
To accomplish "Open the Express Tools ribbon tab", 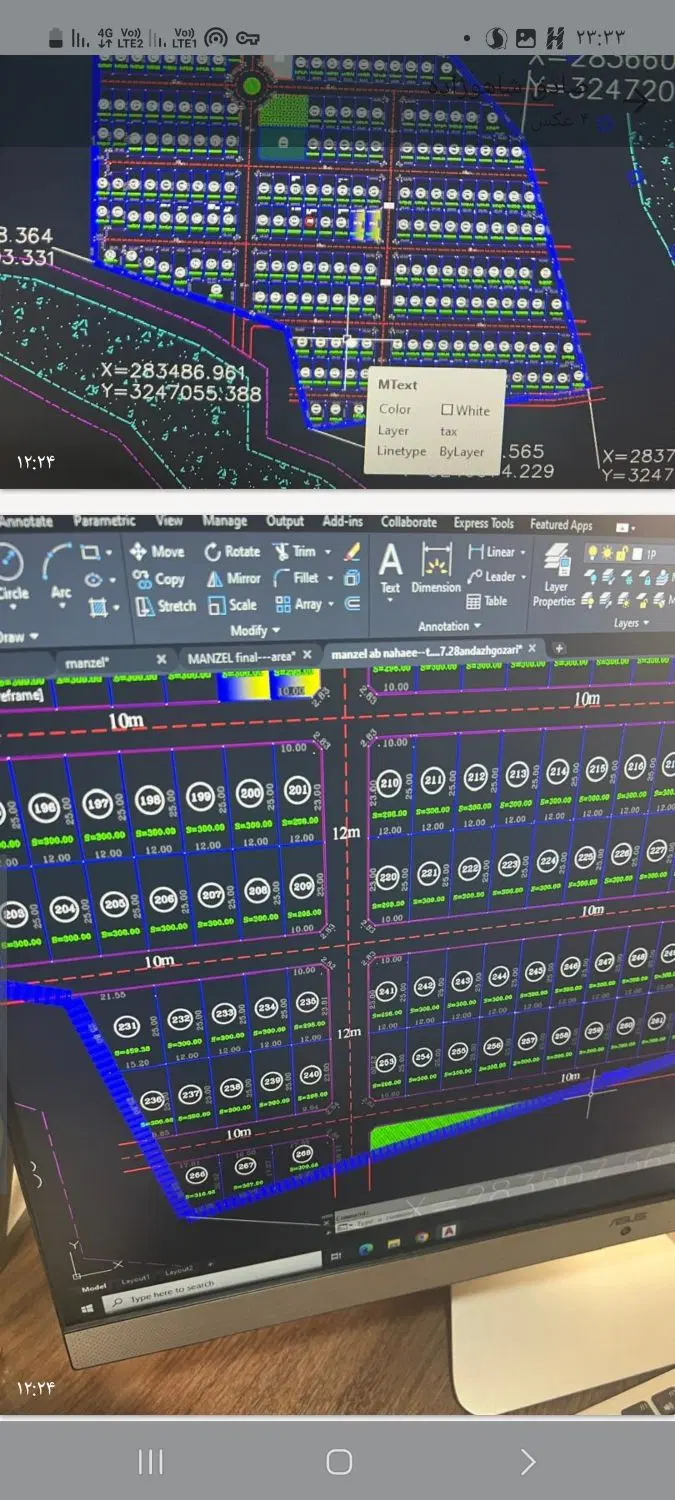I will coord(483,523).
